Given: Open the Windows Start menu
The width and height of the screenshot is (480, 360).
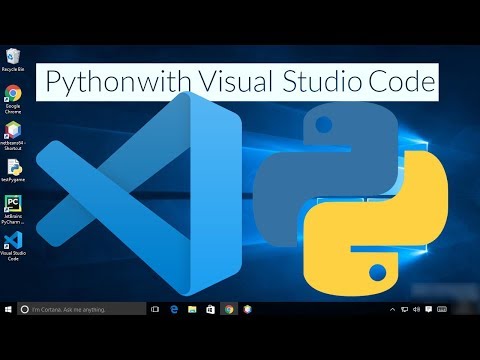Looking at the screenshot, I should coord(8,309).
